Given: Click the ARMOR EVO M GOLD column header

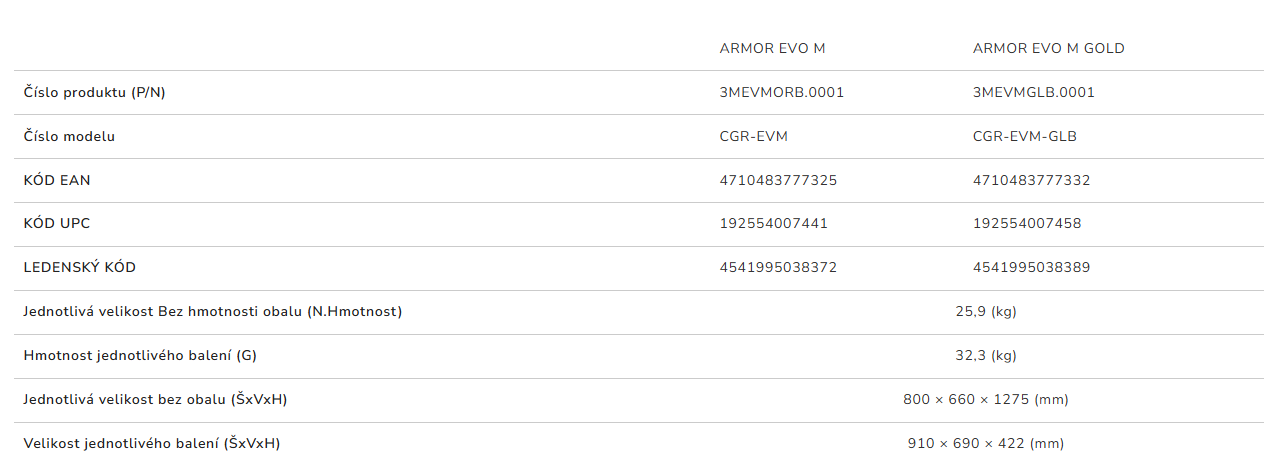Looking at the screenshot, I should (x=1048, y=48).
